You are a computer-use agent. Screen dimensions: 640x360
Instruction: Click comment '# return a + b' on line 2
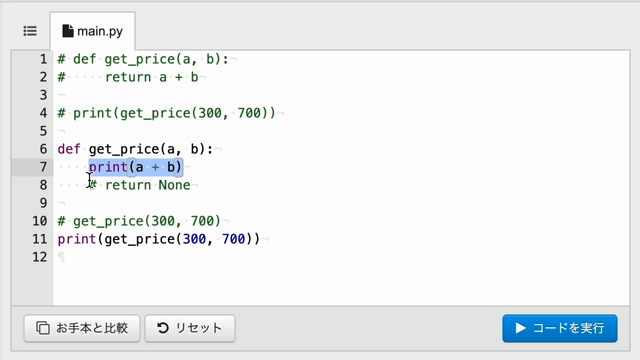click(x=128, y=77)
